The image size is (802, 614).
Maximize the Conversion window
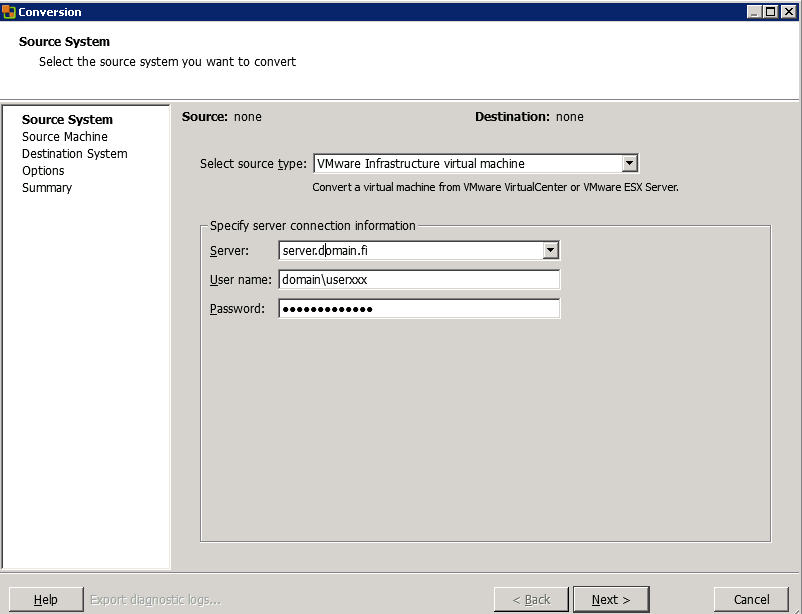click(771, 11)
